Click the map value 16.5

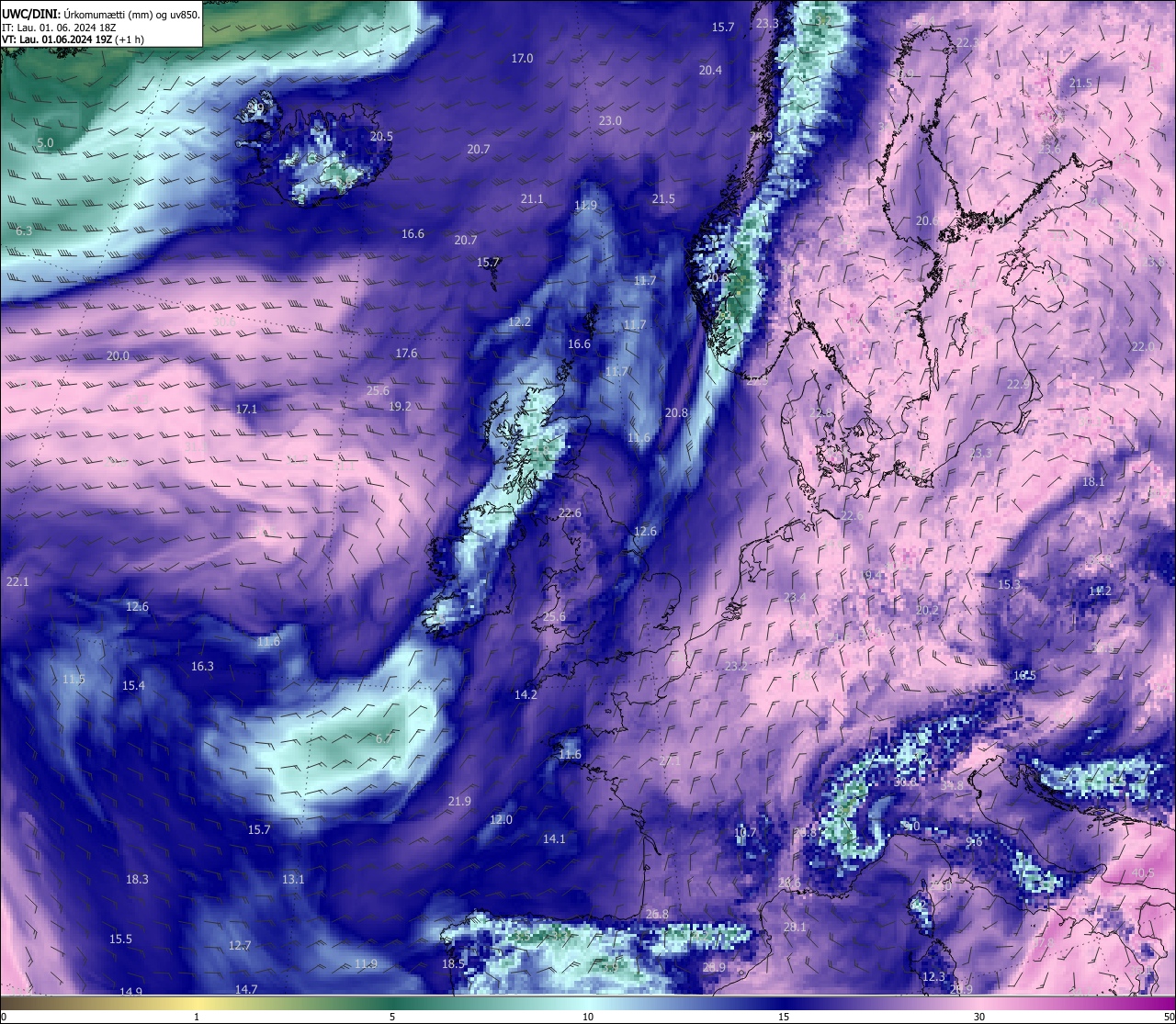point(1024,676)
